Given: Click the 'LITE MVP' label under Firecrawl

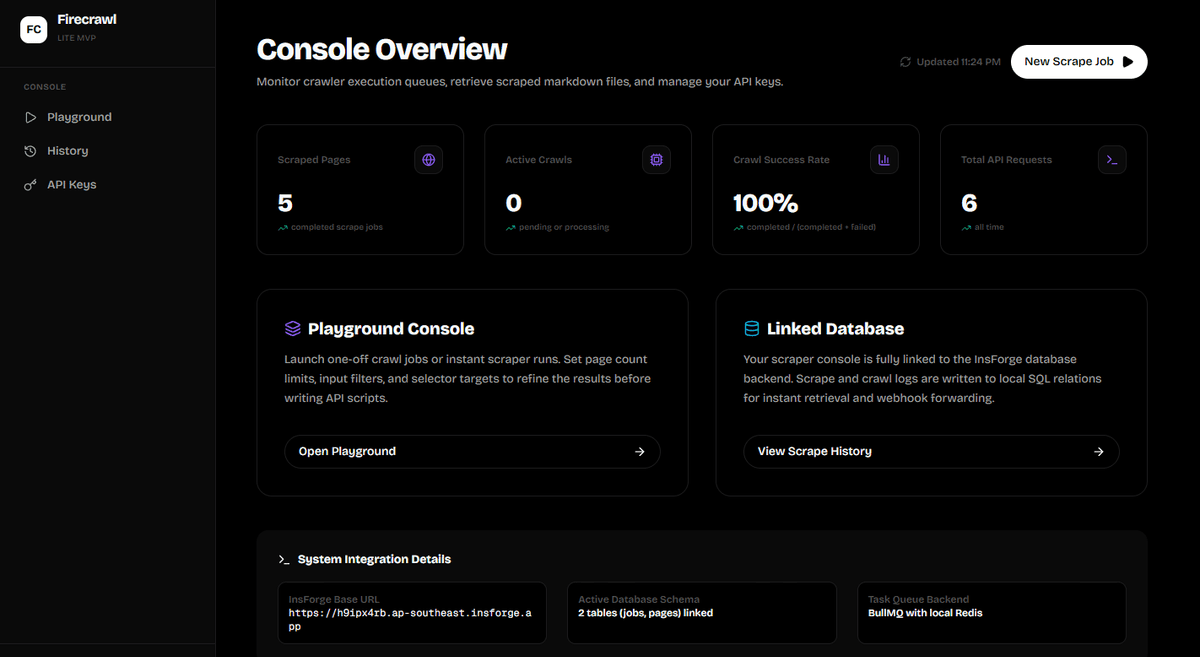Looking at the screenshot, I should pos(77,38).
